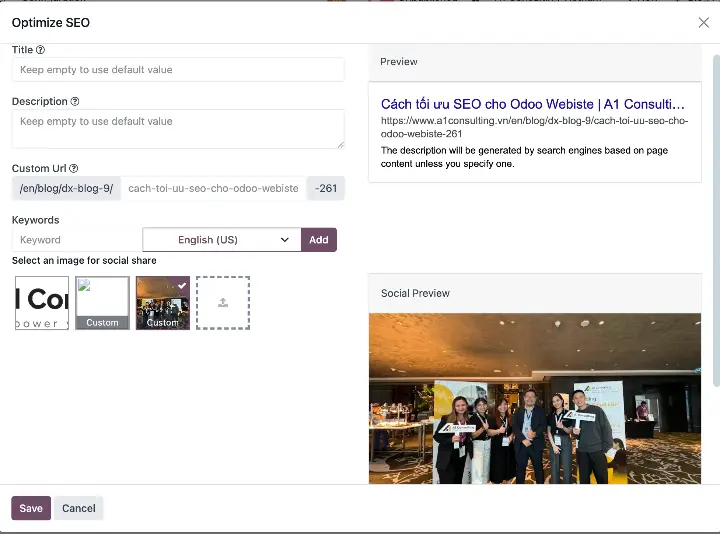Click the dialog's vertical scrollbar
The image size is (720, 534).
715,220
